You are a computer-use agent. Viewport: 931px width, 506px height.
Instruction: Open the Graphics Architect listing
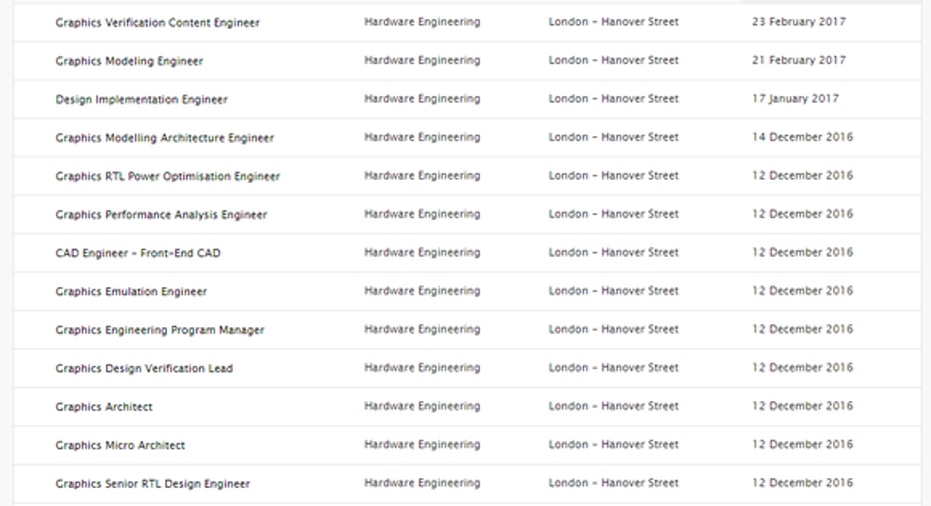tap(104, 407)
